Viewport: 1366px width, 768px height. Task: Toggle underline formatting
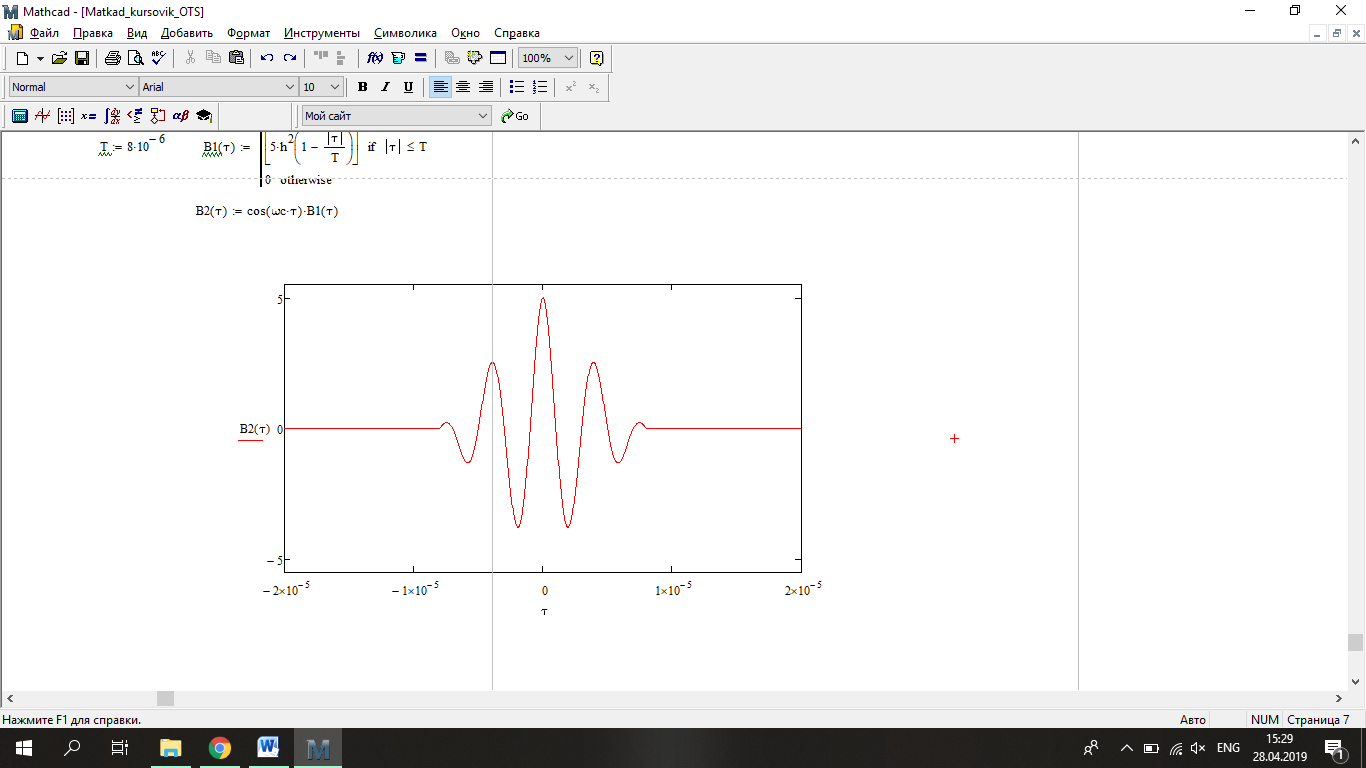click(408, 87)
